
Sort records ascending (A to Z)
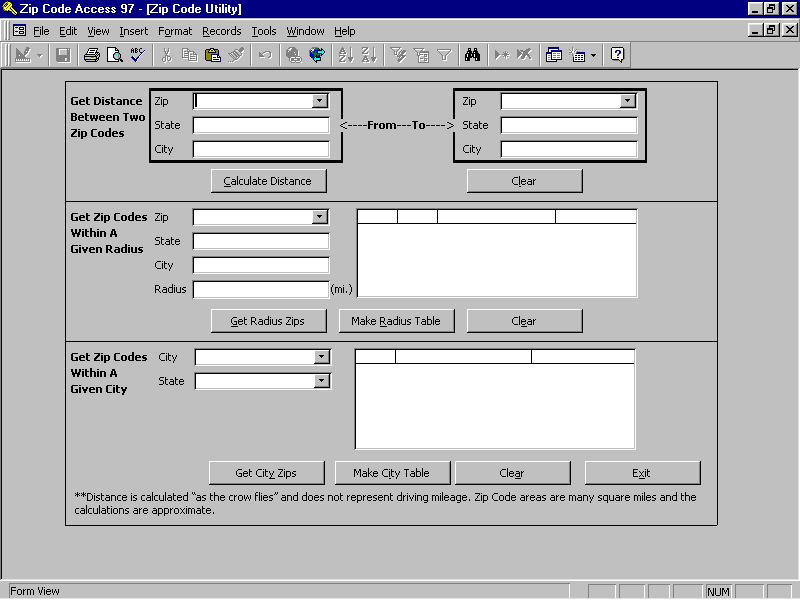pos(346,55)
